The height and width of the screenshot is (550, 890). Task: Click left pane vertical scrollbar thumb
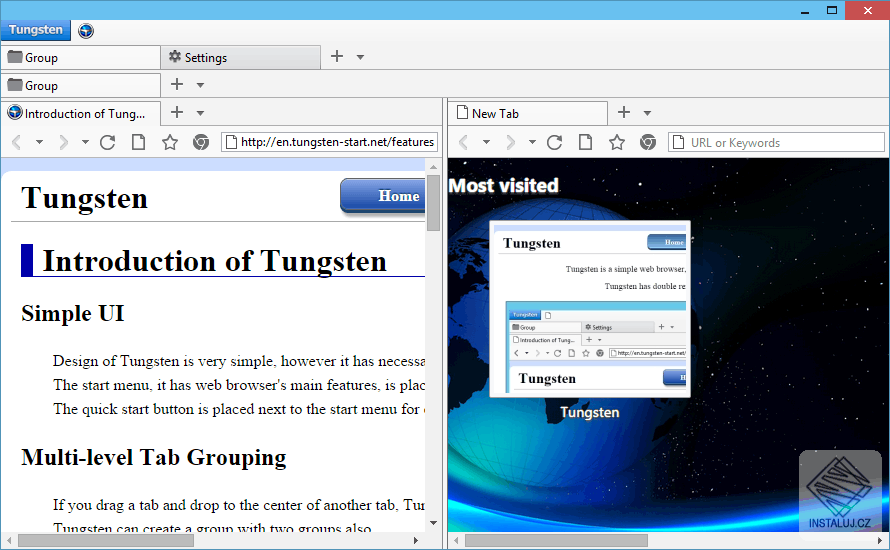(434, 203)
